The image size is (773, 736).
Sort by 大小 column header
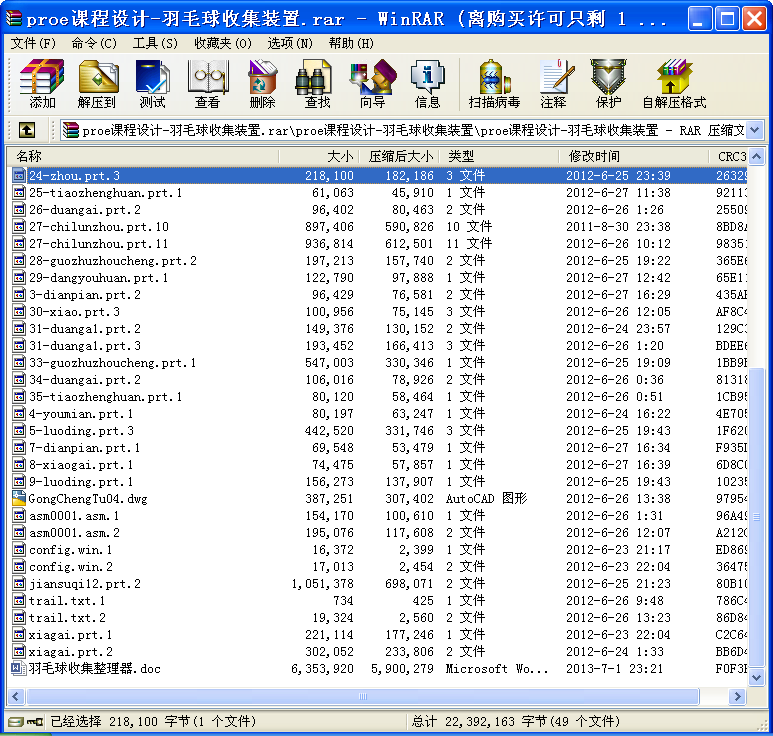319,157
